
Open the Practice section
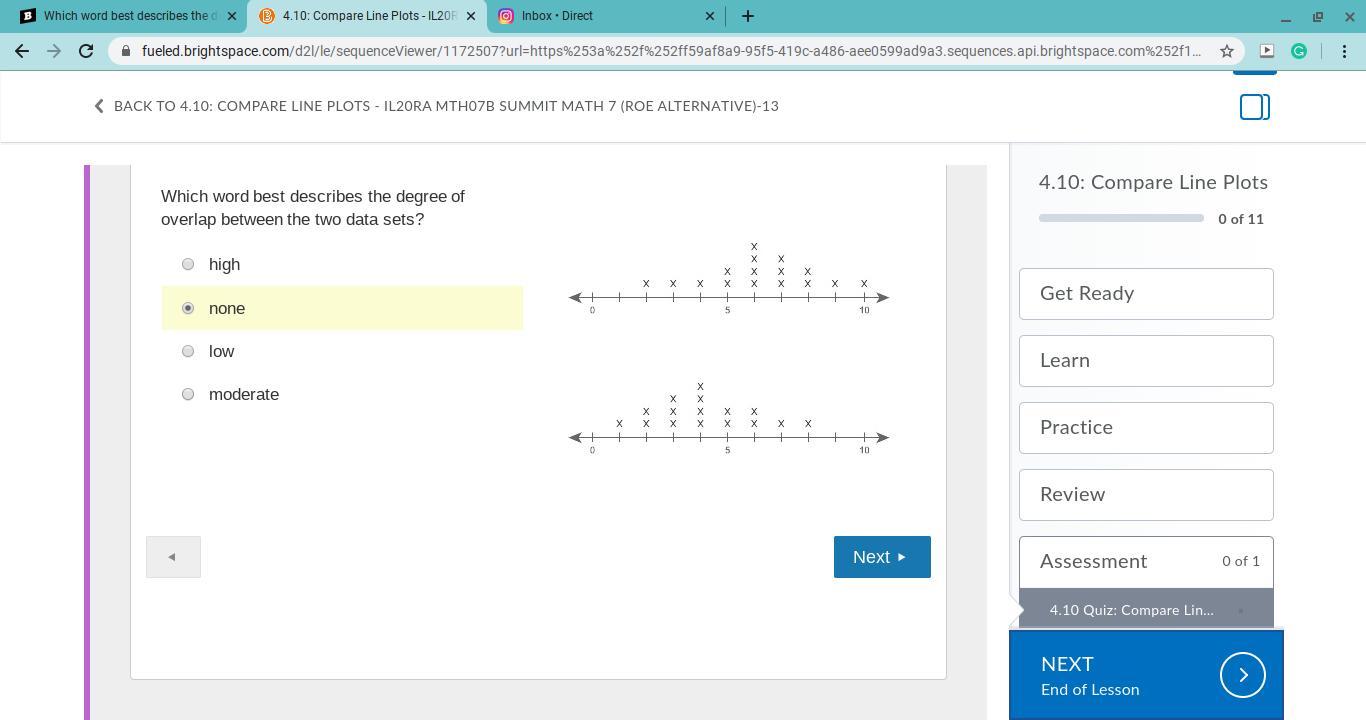click(x=1146, y=428)
